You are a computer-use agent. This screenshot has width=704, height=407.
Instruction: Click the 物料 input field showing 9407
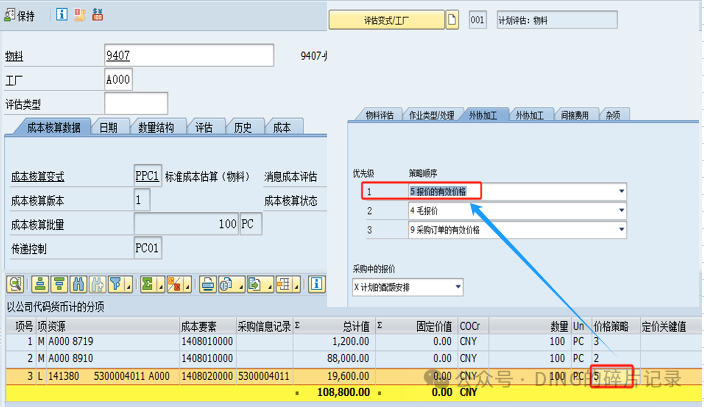tap(189, 55)
